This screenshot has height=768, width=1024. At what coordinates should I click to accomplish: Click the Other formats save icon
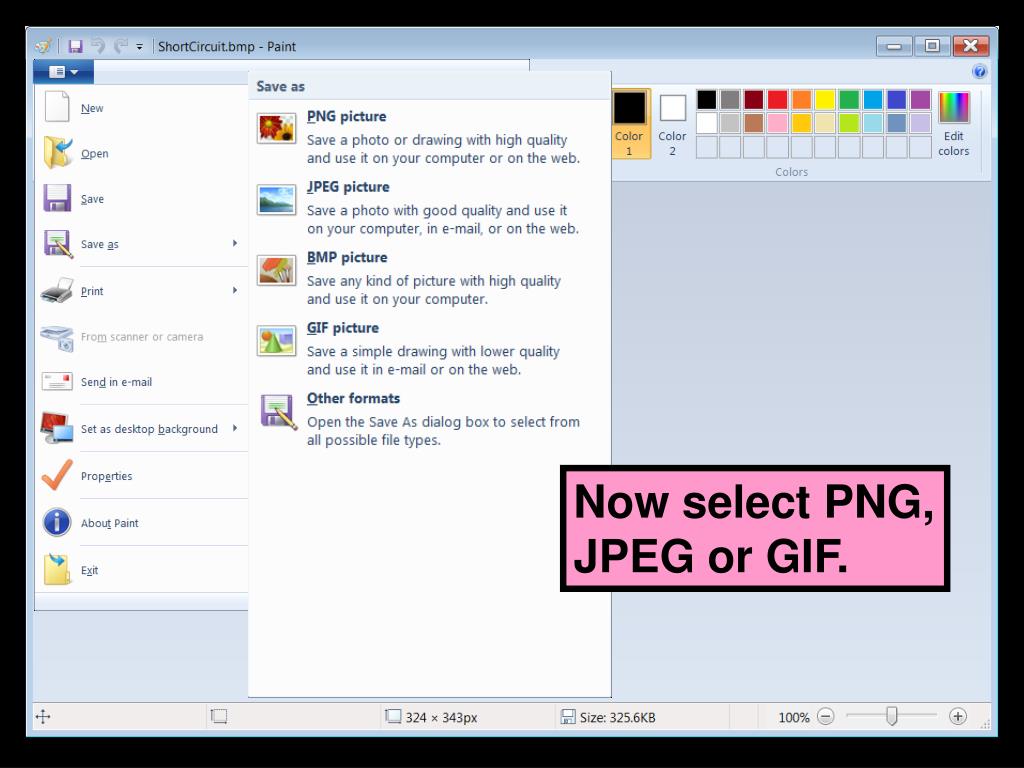279,411
